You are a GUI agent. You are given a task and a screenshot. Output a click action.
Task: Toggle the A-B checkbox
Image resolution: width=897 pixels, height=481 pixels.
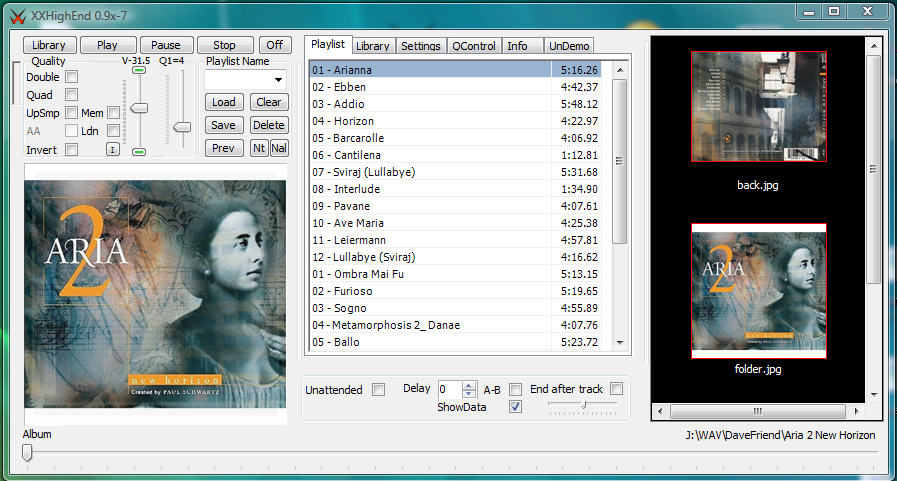515,389
